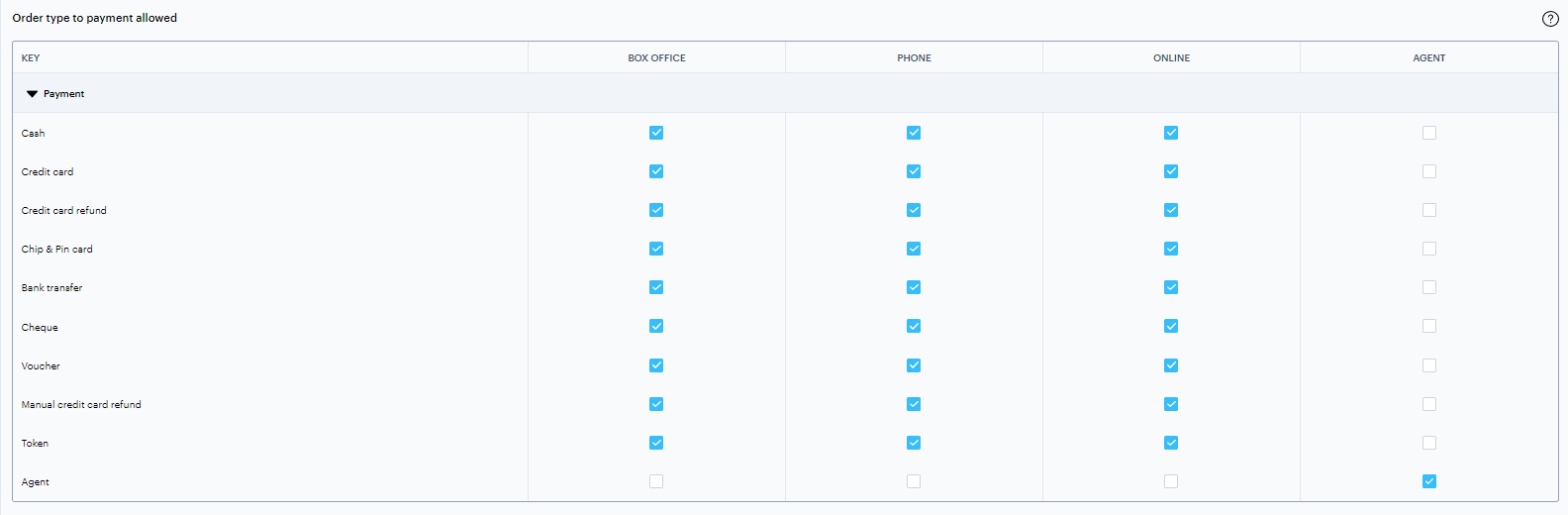Image resolution: width=1568 pixels, height=515 pixels.
Task: Check Bank transfer for Agent
Action: point(1429,287)
